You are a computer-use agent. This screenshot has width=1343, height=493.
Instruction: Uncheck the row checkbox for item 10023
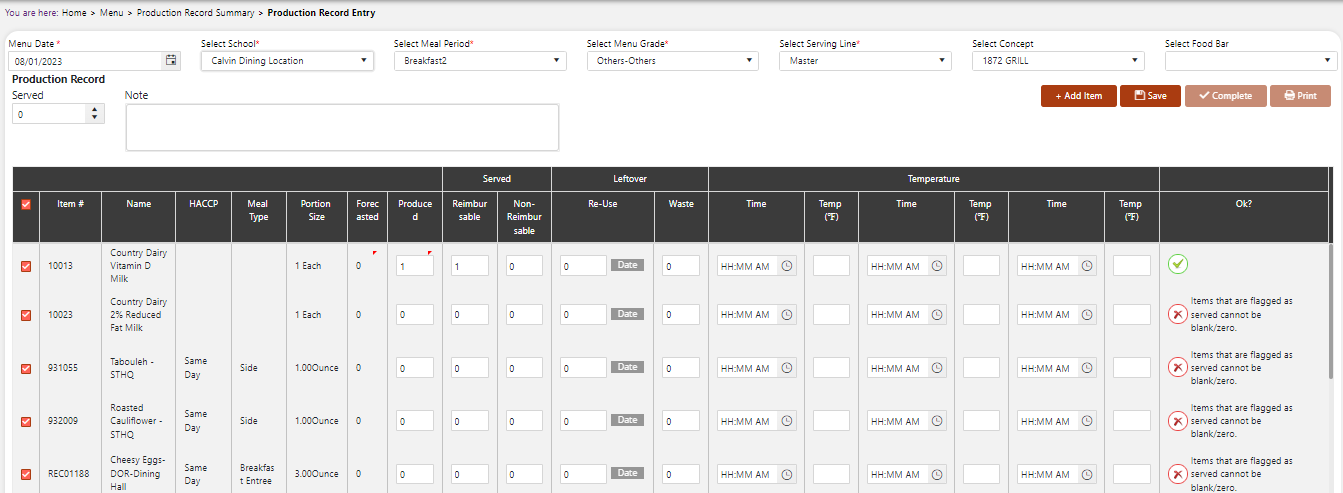26,314
